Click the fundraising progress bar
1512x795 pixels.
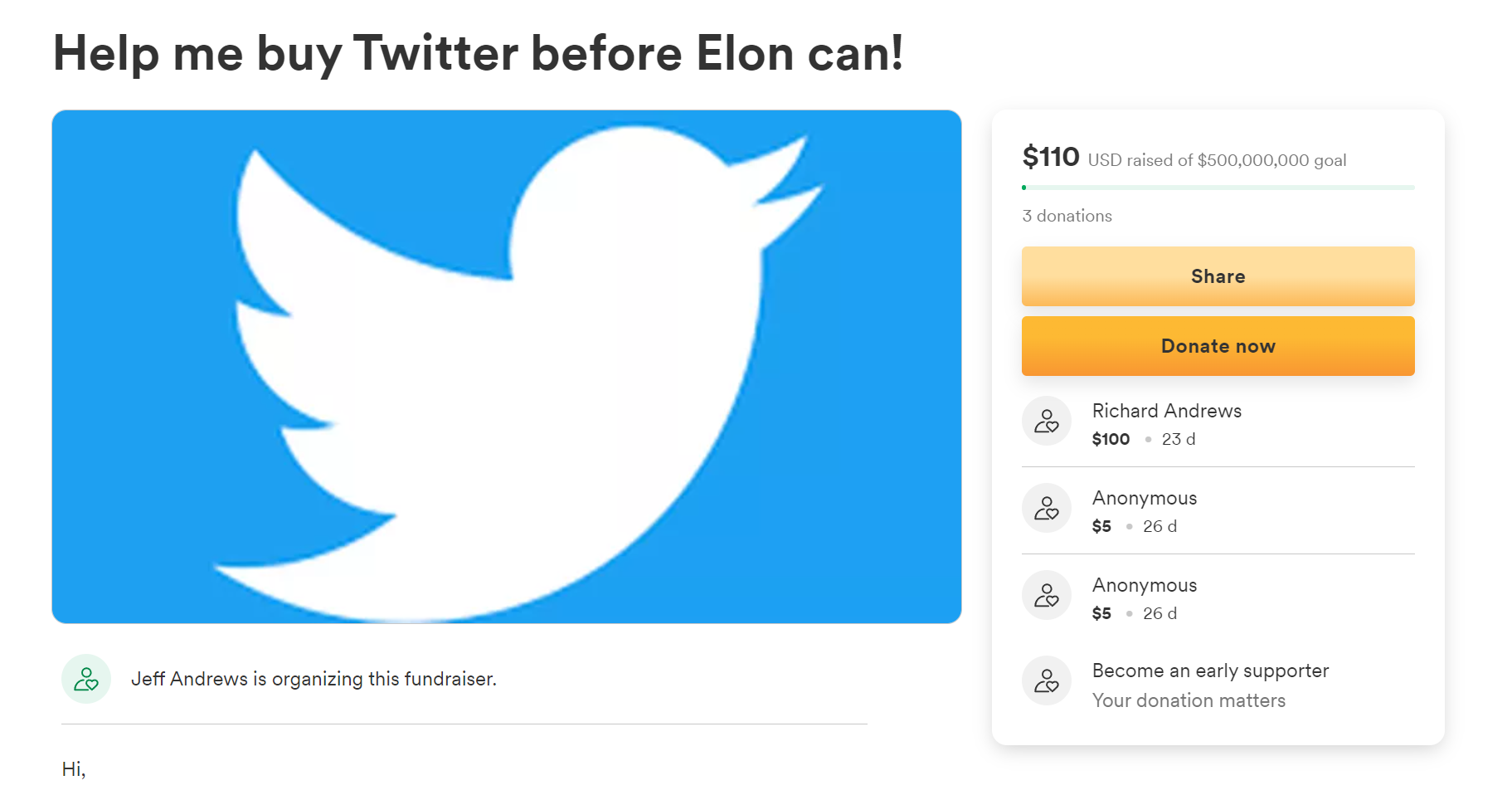[1218, 188]
